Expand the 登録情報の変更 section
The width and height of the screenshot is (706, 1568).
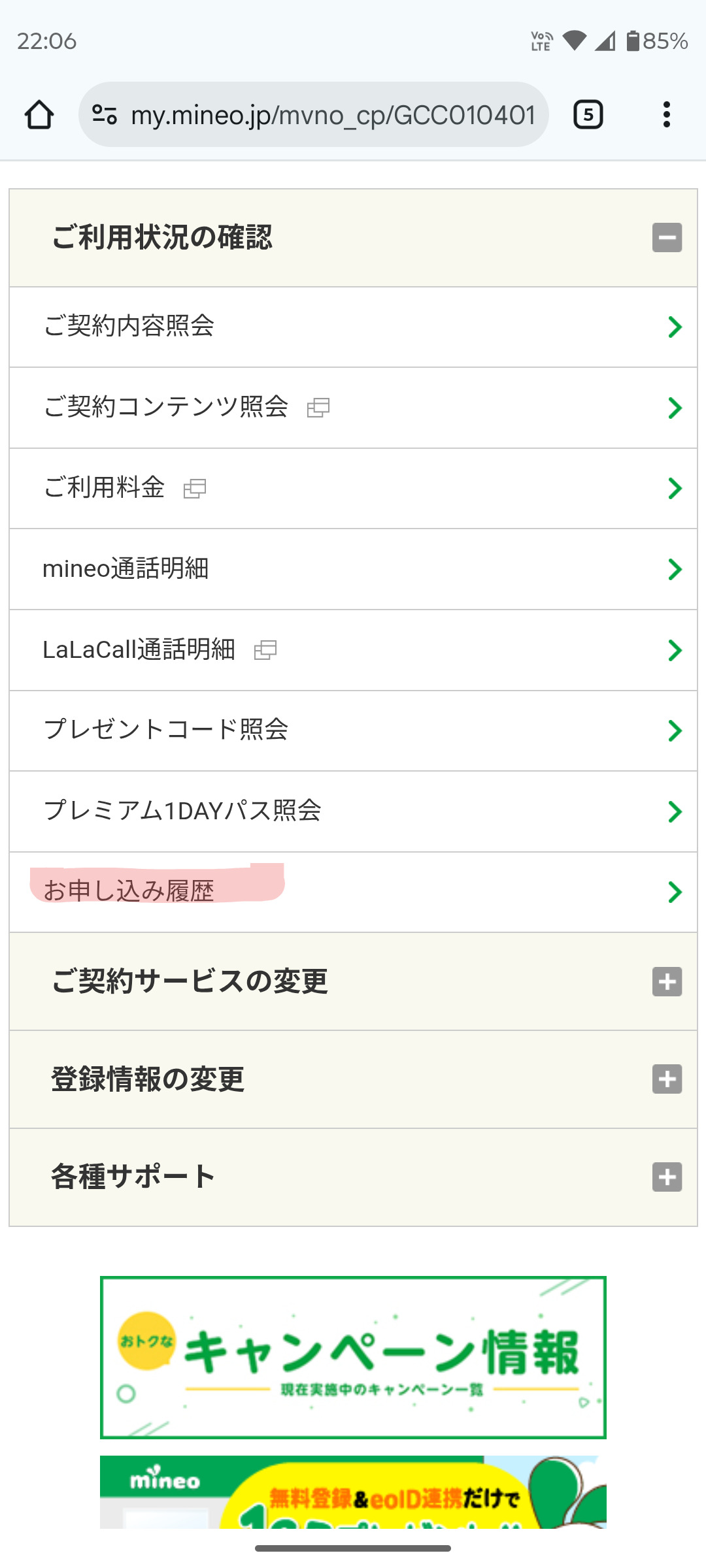[x=667, y=1079]
